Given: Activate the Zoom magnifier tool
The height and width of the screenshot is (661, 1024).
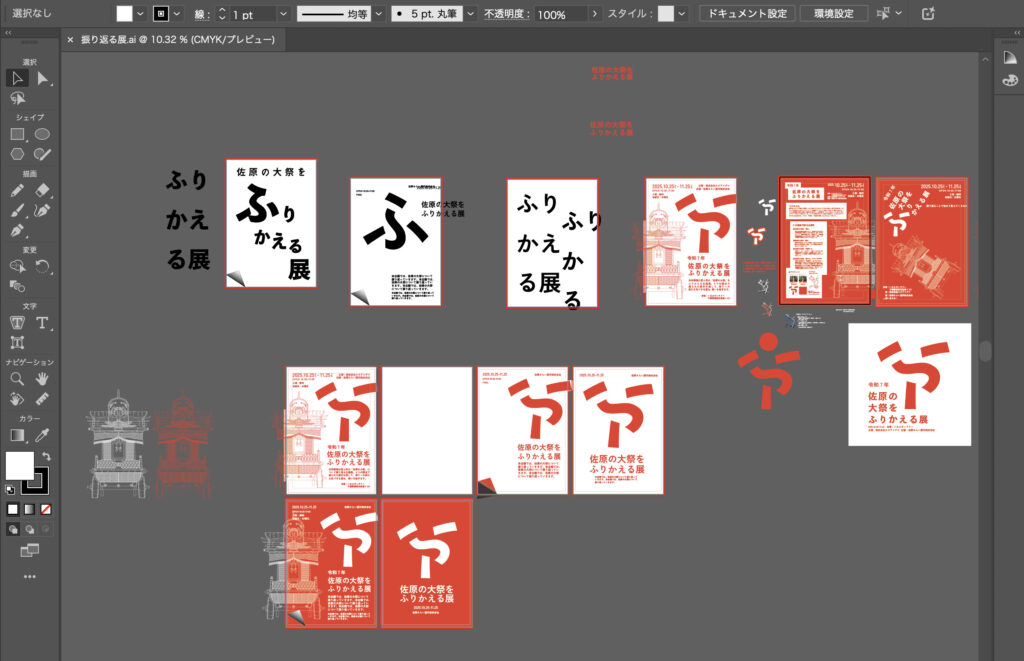Looking at the screenshot, I should [17, 379].
